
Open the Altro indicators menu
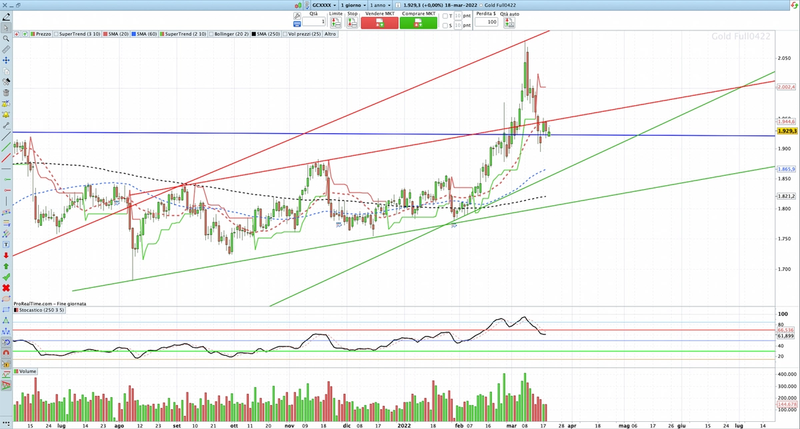(330, 34)
